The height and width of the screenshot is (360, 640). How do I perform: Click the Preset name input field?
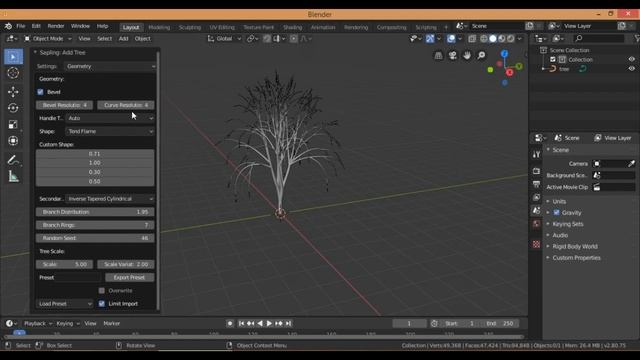(x=78, y=278)
